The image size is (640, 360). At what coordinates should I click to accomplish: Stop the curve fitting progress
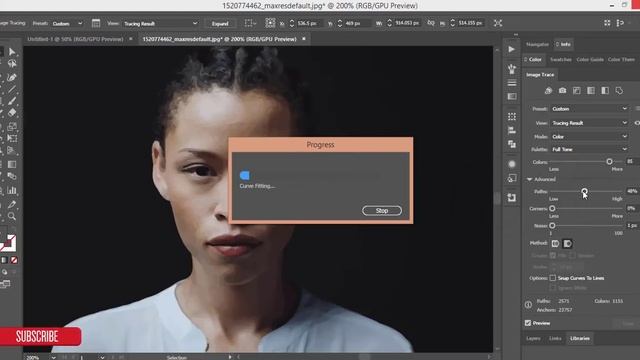(x=382, y=211)
